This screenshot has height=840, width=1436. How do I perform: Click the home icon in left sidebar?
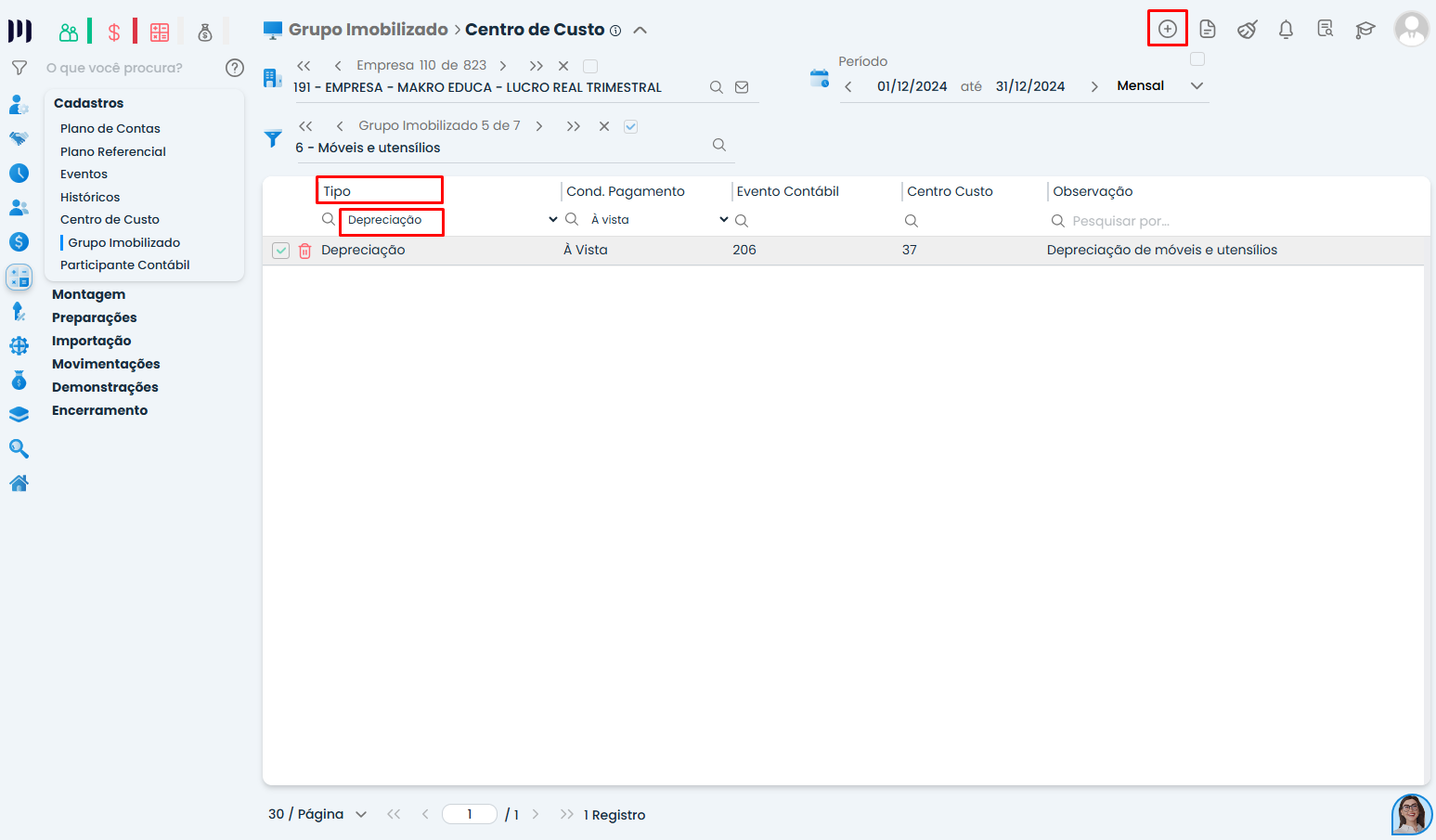coord(19,484)
